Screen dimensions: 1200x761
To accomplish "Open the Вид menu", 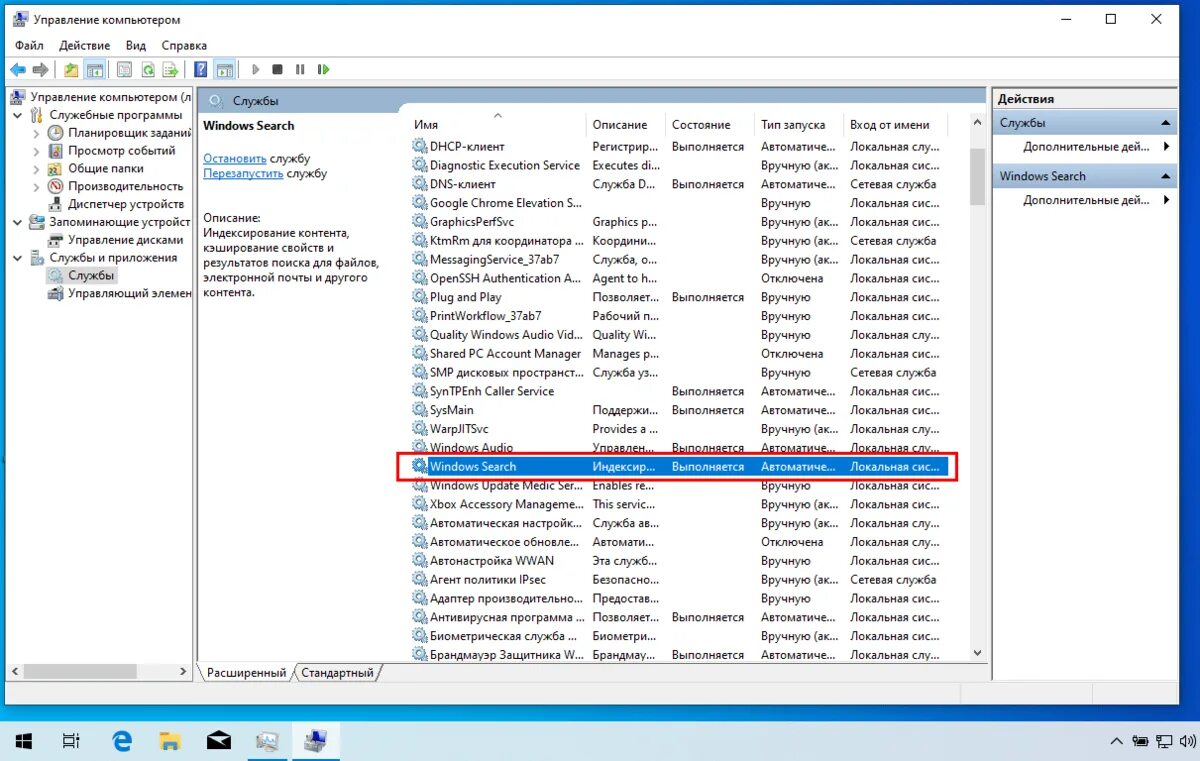I will point(136,45).
